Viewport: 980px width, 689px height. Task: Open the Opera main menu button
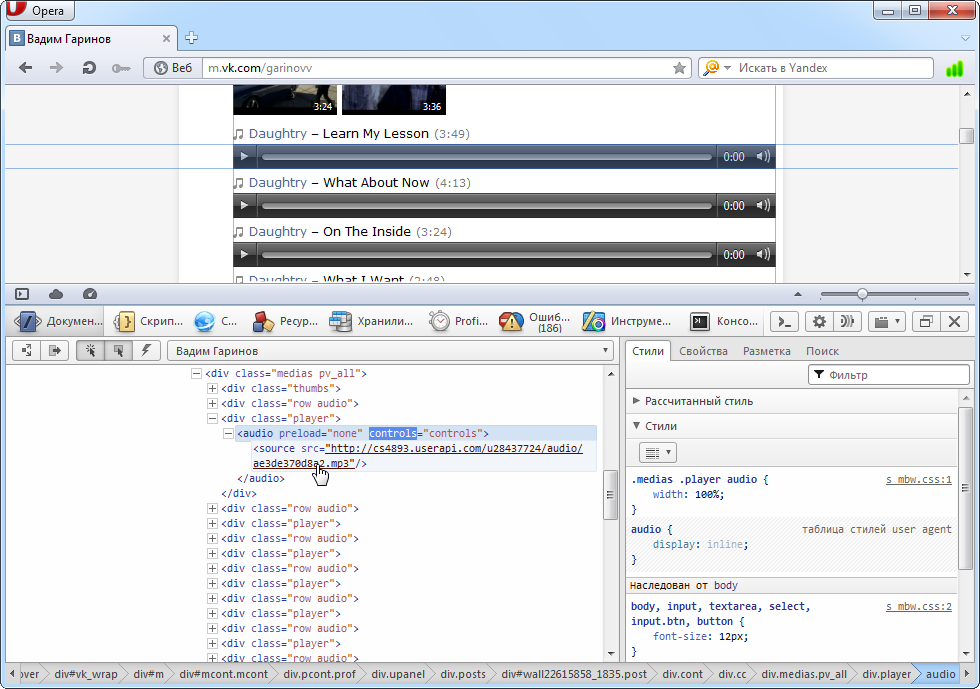(x=39, y=11)
